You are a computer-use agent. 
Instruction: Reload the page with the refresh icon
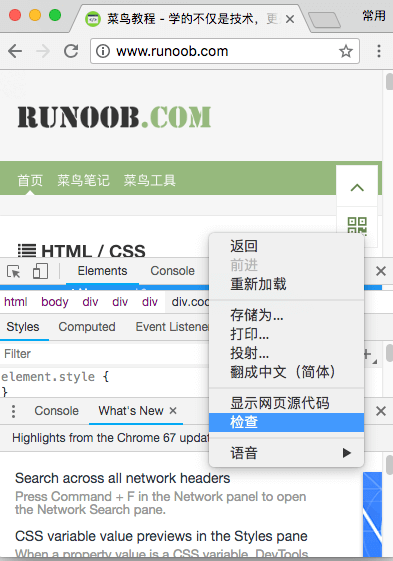pos(71,51)
